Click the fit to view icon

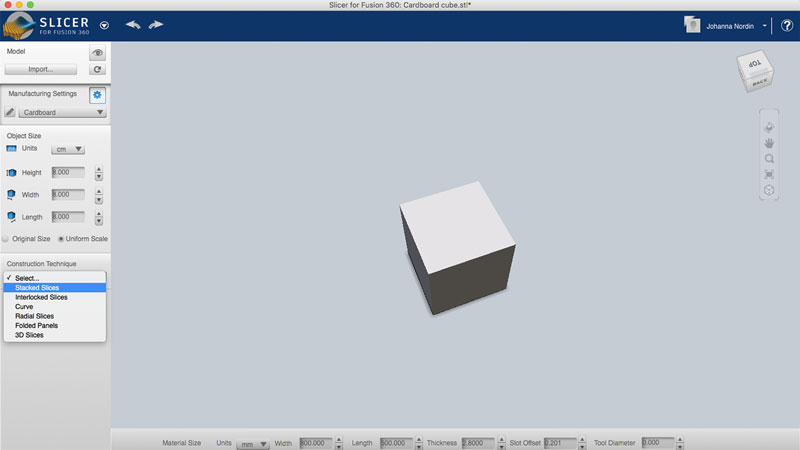(769, 174)
